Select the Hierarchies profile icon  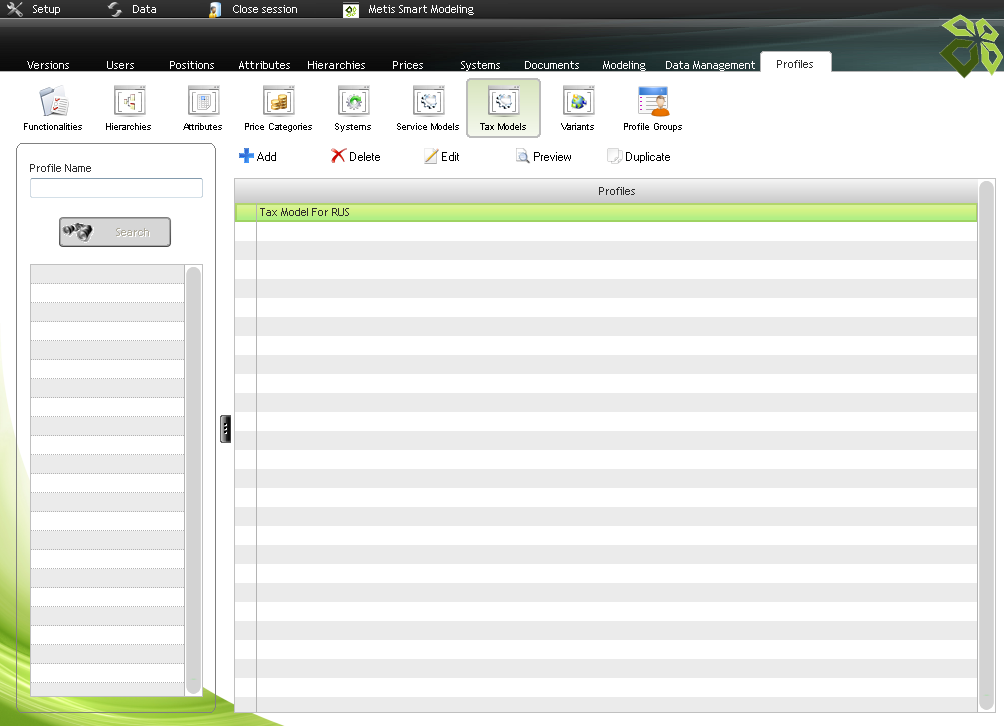tap(128, 108)
